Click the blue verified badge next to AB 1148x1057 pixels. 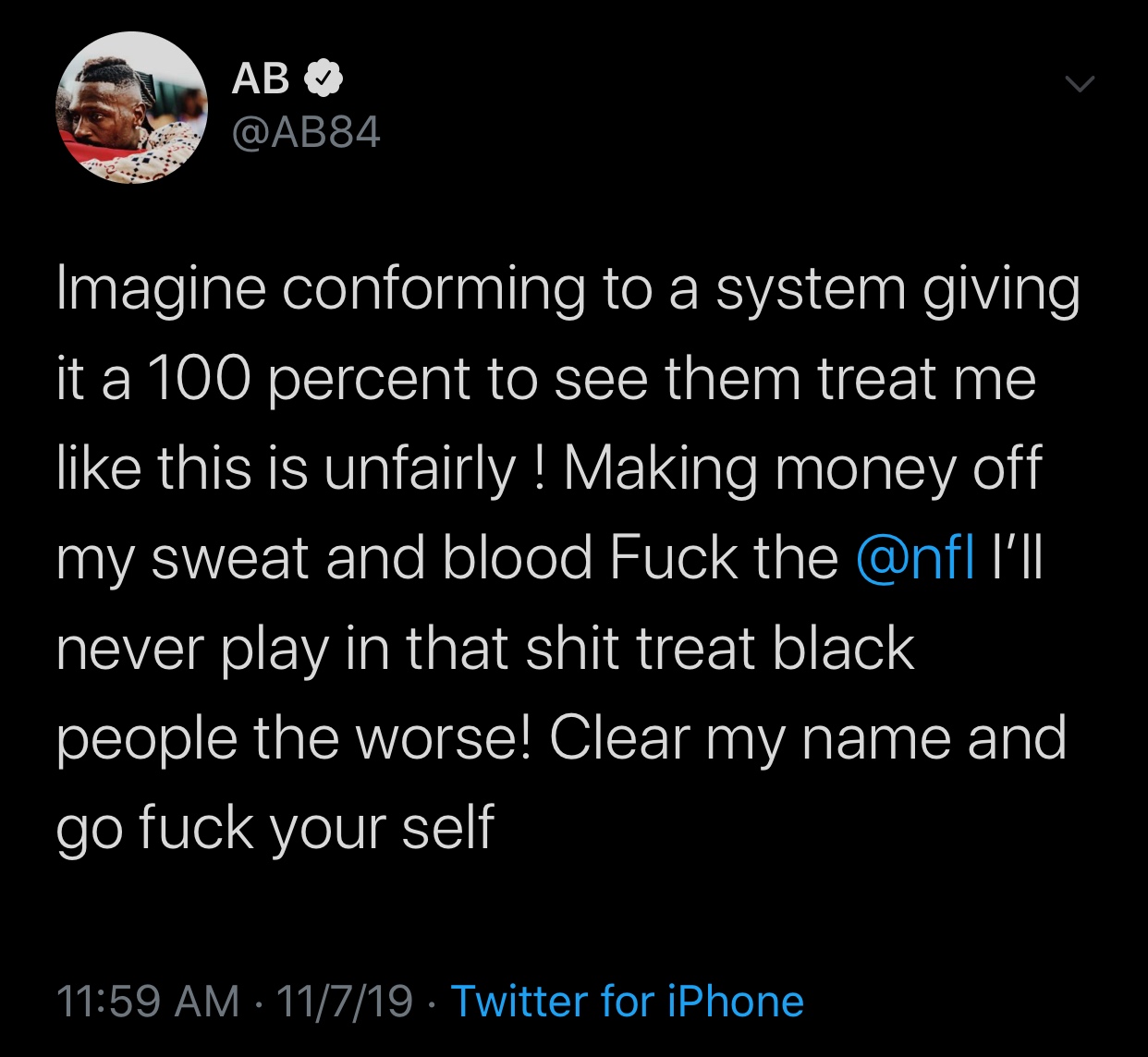click(324, 79)
